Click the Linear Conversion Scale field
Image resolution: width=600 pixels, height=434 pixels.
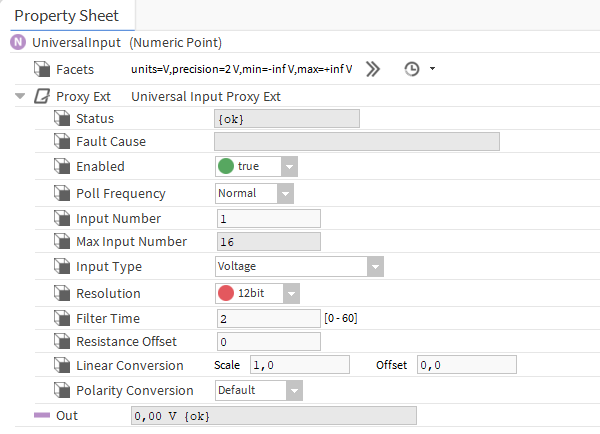[298, 365]
